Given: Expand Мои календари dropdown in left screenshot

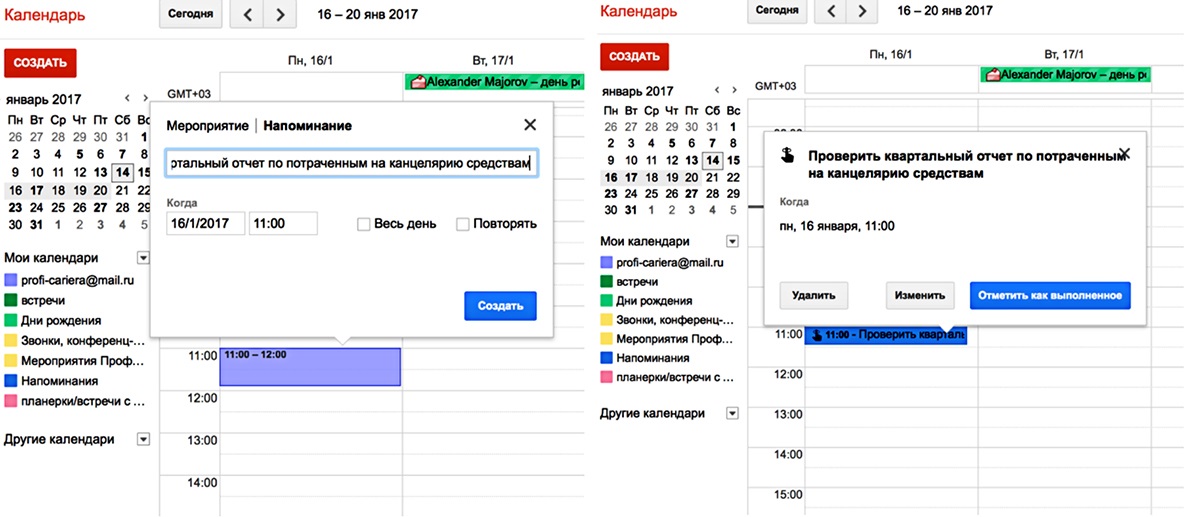Looking at the screenshot, I should (143, 258).
